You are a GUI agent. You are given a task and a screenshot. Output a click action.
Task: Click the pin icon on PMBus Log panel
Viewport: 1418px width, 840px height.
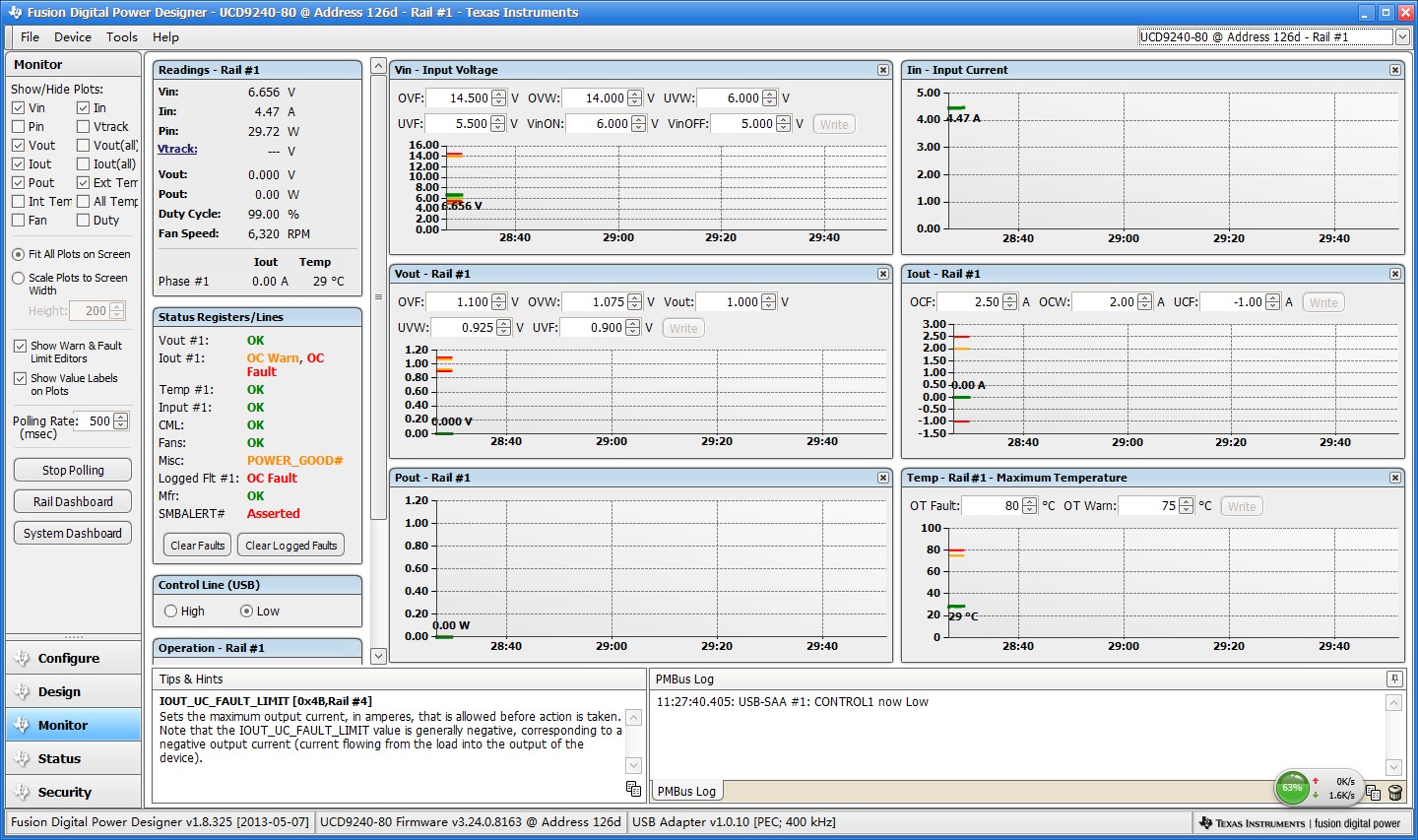(1394, 678)
